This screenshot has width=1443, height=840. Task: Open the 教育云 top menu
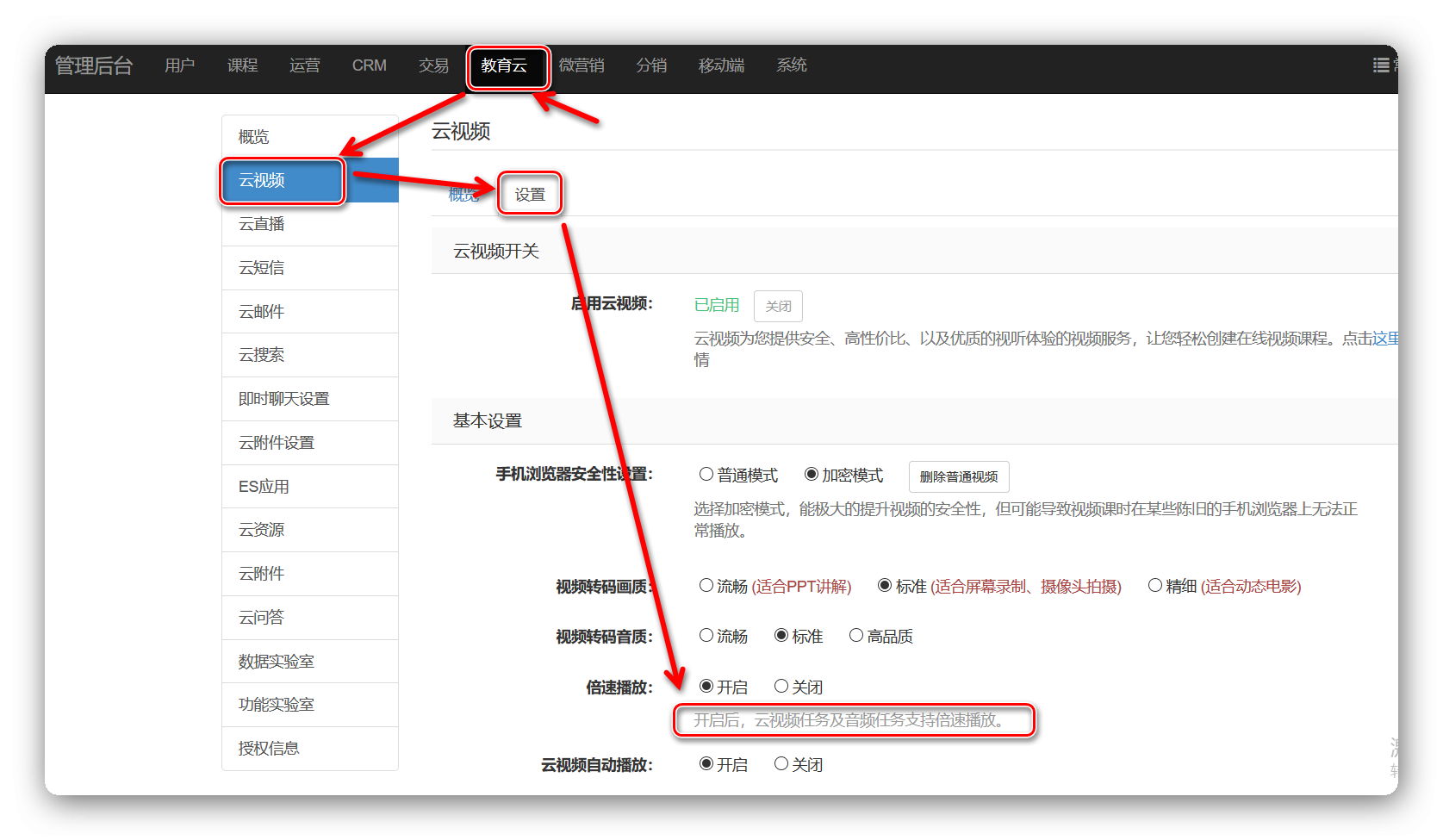(504, 65)
